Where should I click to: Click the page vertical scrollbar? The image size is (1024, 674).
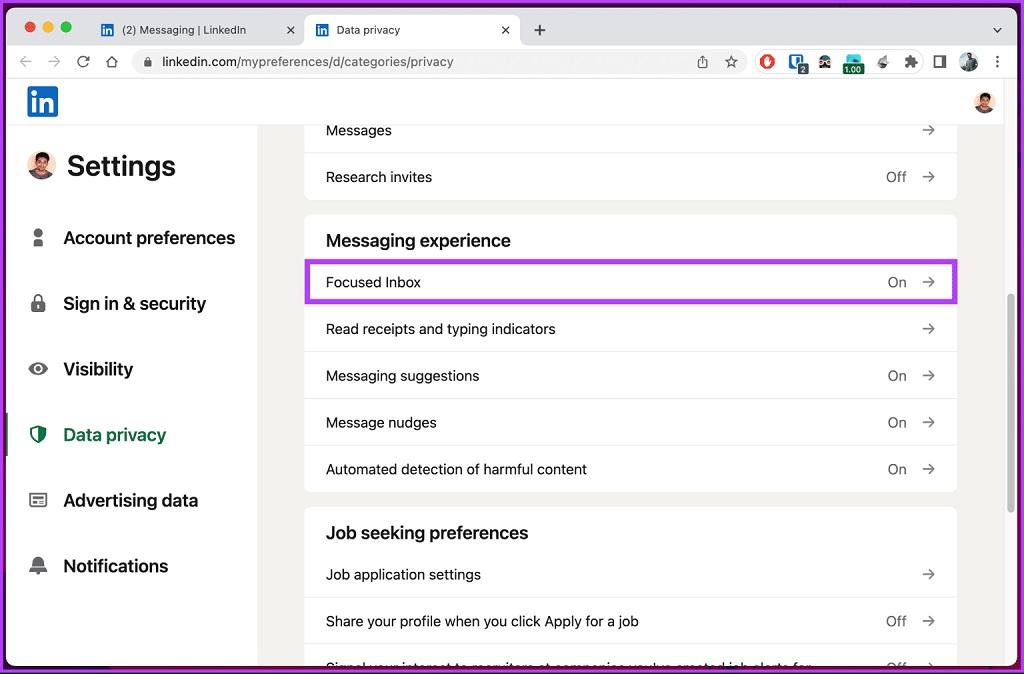tap(1010, 402)
